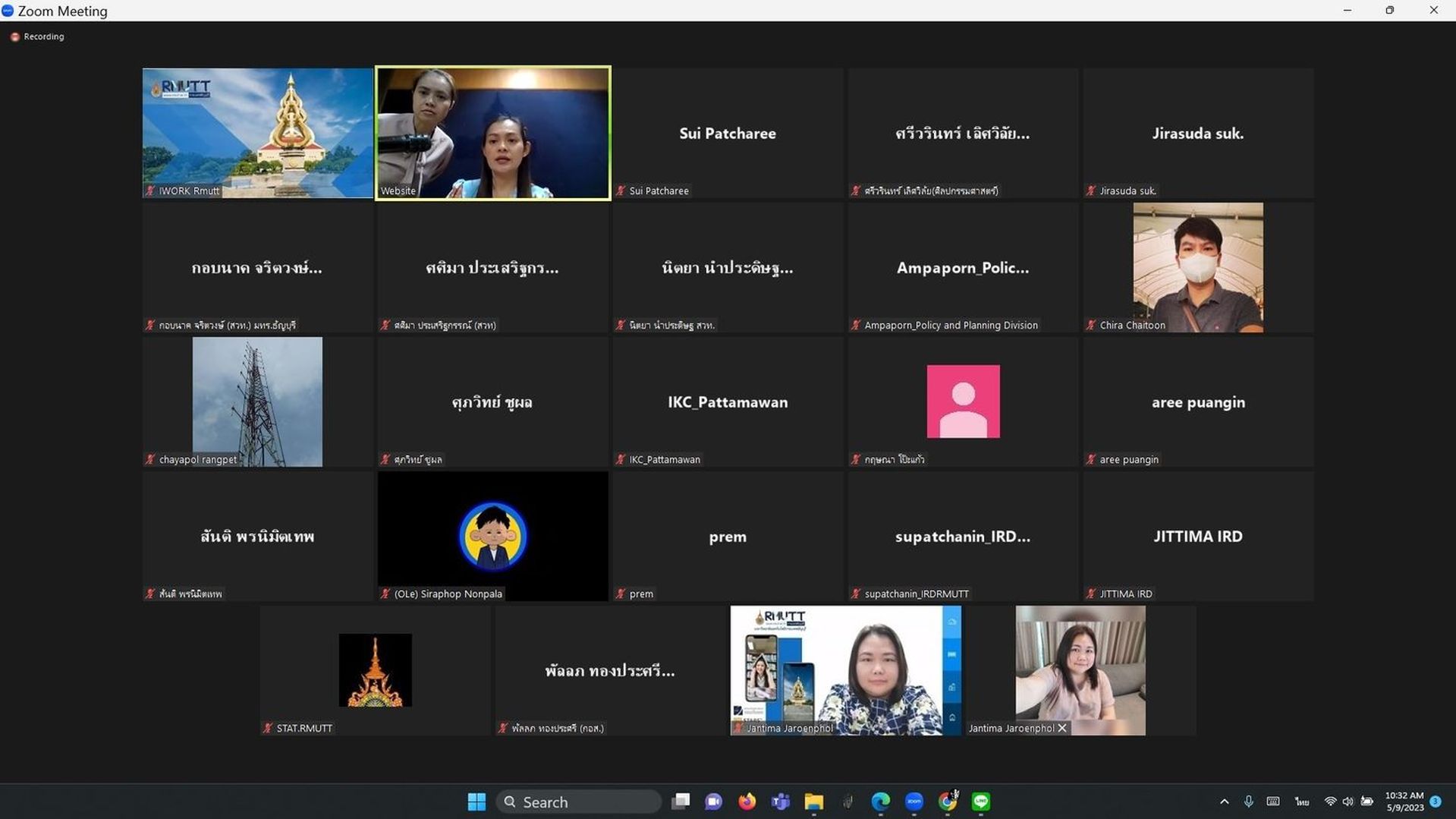Open the Windows Start menu
This screenshot has width=1456, height=819.
(x=476, y=802)
